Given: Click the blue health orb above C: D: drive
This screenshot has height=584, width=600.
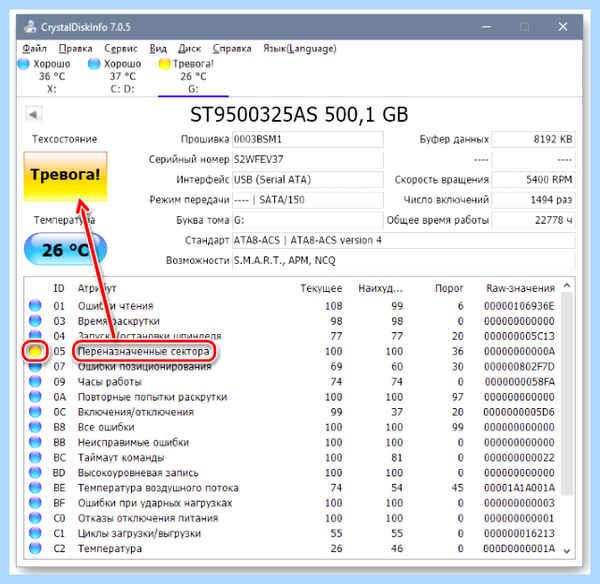Looking at the screenshot, I should click(94, 64).
